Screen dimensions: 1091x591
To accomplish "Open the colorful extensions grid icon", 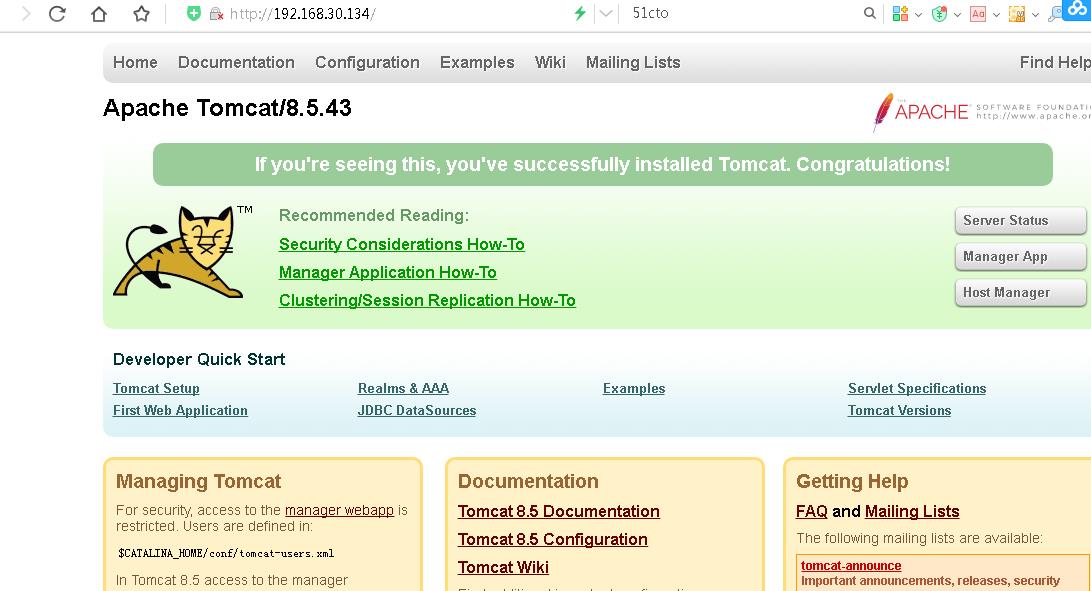I will [x=900, y=13].
